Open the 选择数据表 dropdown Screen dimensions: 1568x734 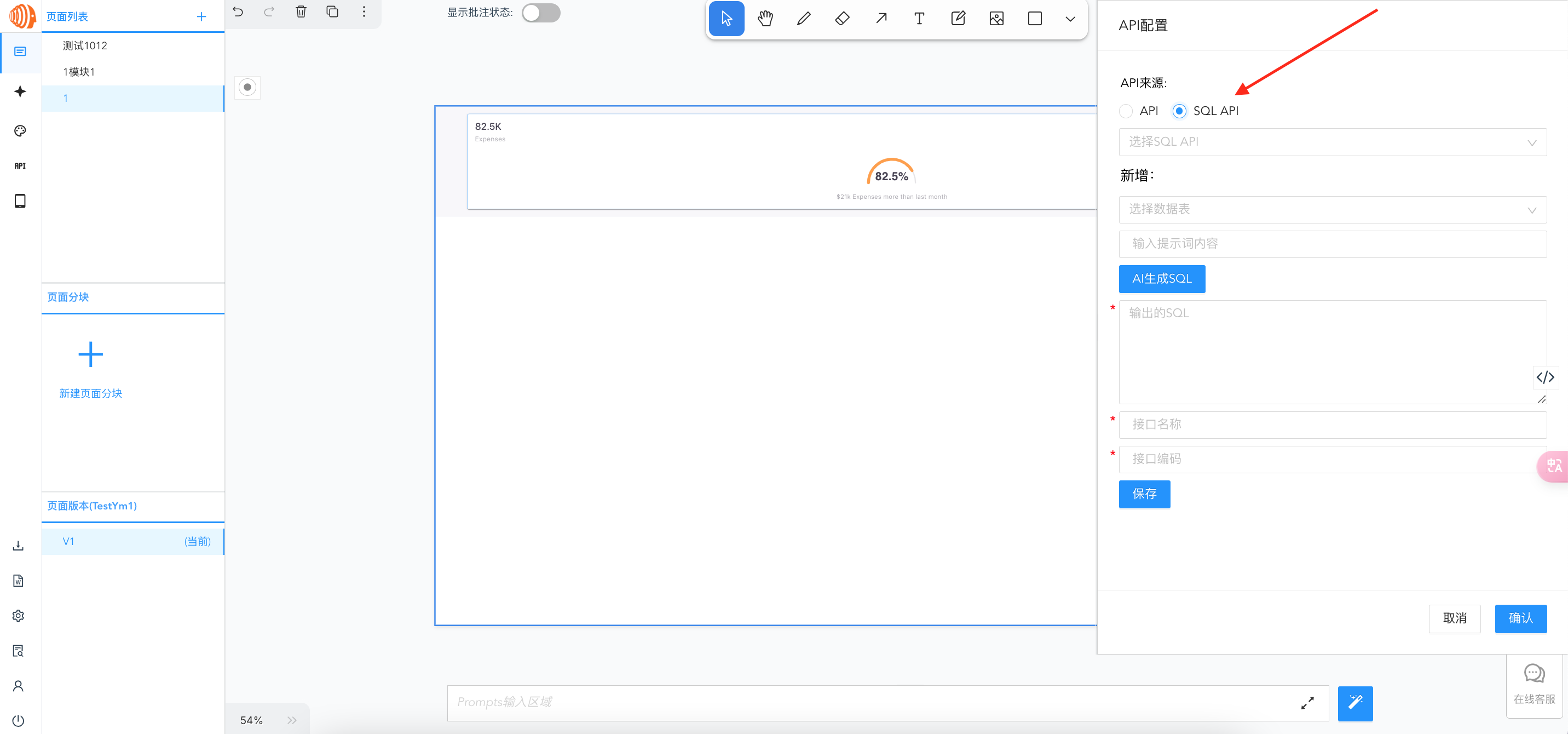(1333, 210)
